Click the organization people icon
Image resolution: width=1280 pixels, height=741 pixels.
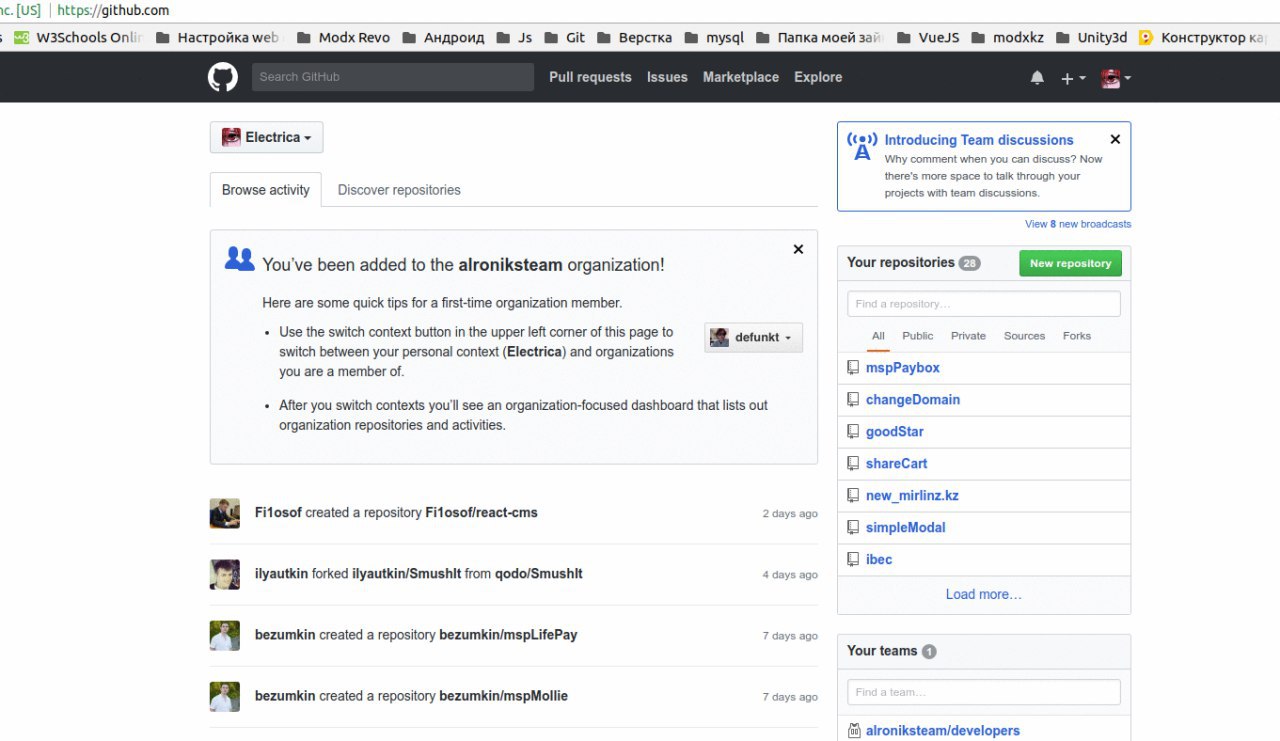tap(239, 259)
